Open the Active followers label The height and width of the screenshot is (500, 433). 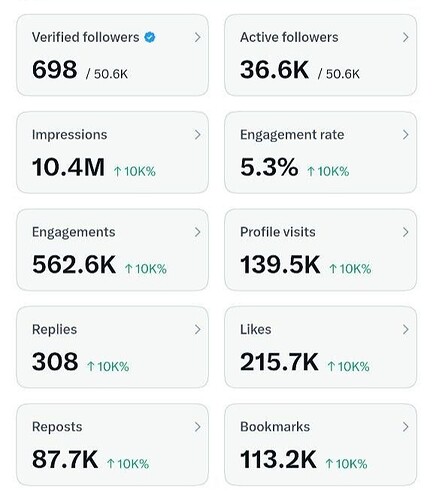[x=289, y=37]
